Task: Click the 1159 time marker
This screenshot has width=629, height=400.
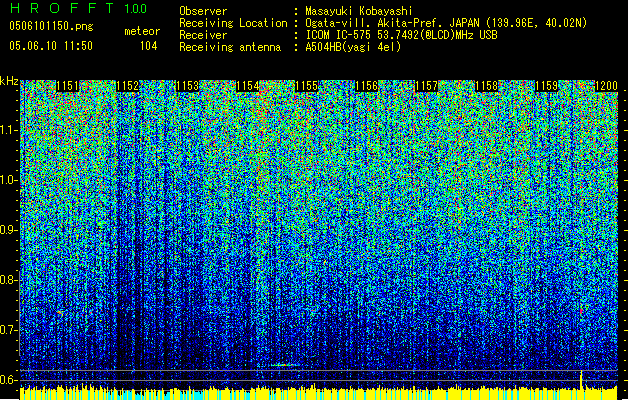Action: (546, 86)
